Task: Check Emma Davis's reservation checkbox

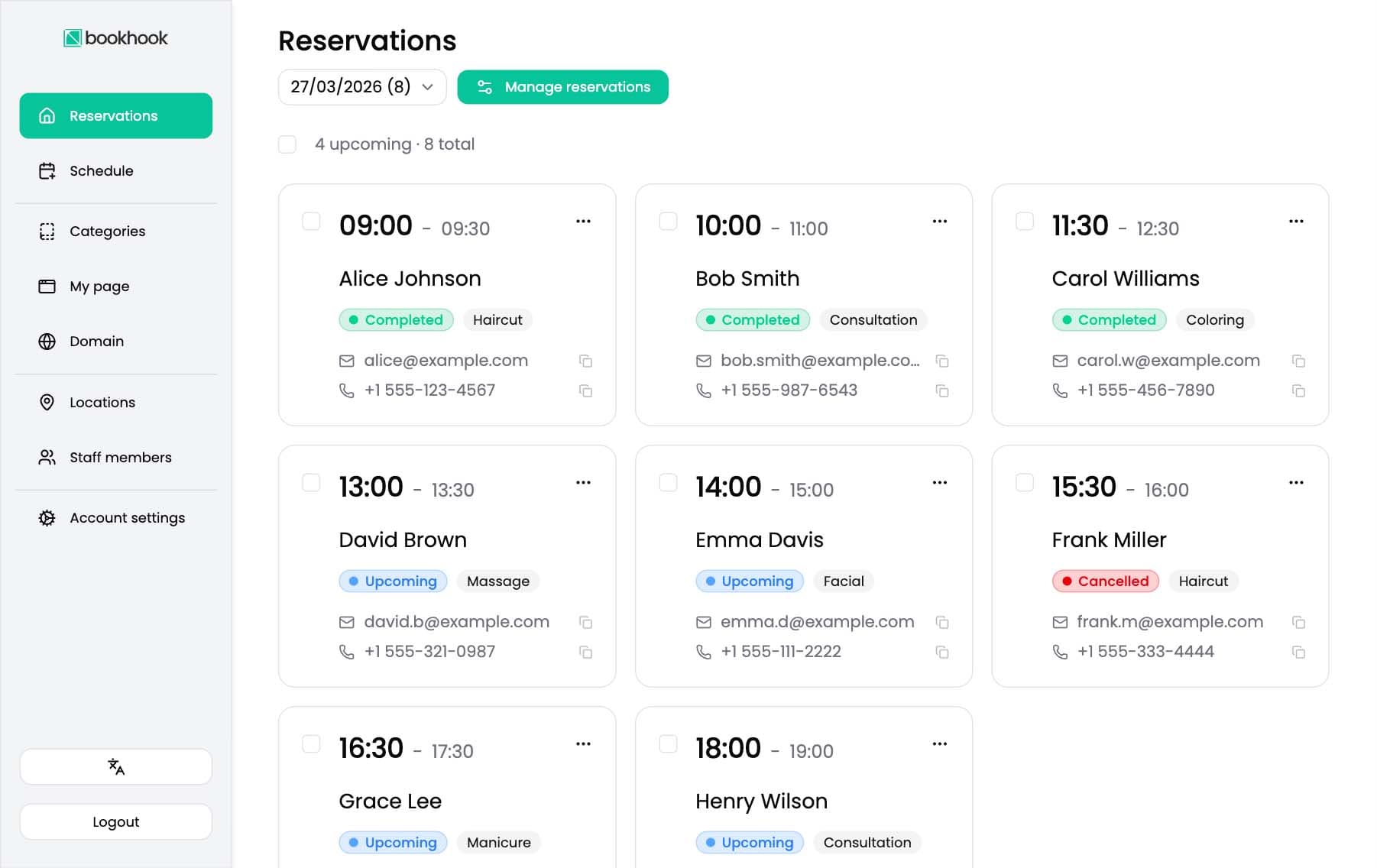Action: click(x=668, y=482)
